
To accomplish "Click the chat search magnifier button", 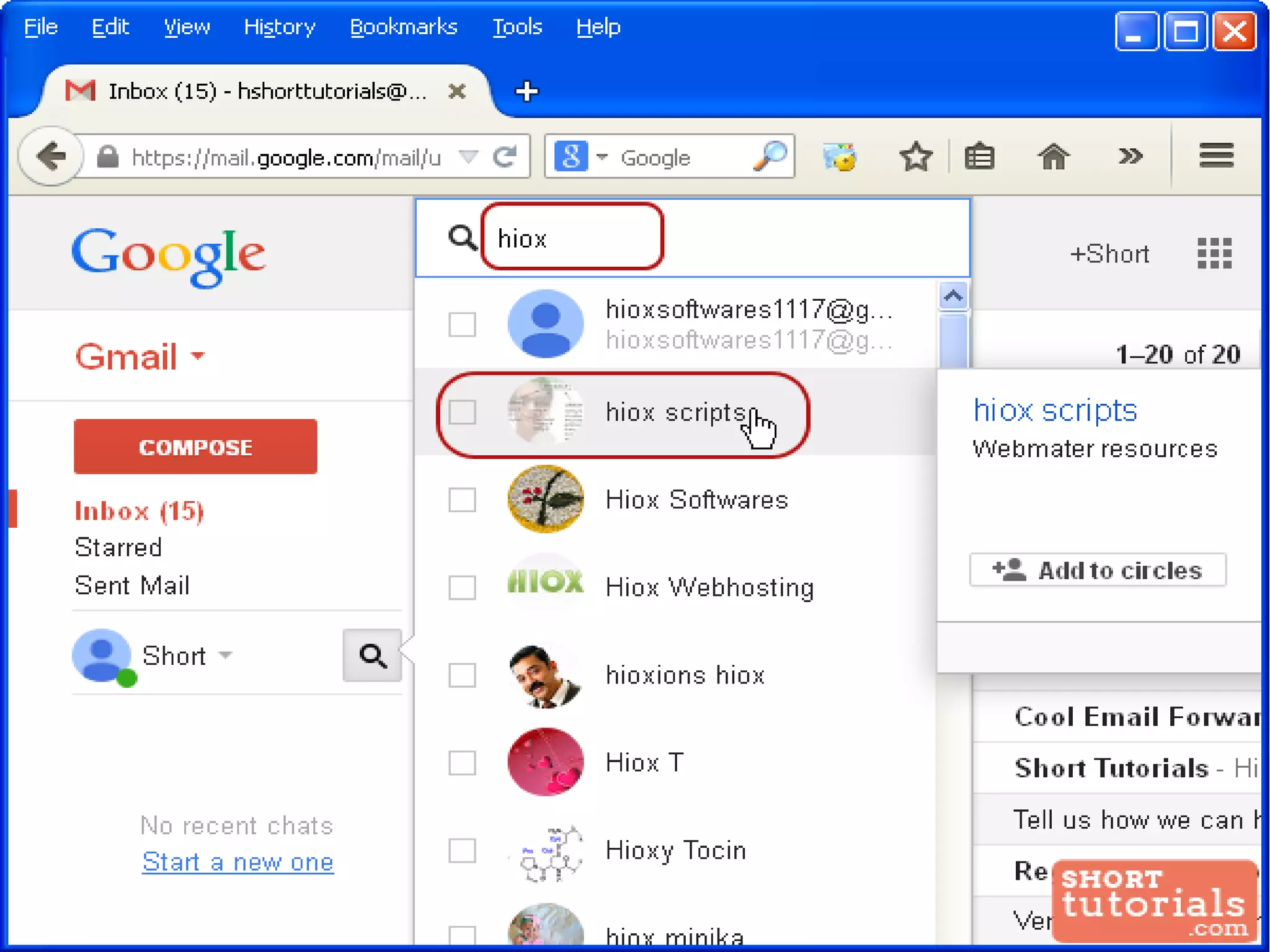I will coord(373,656).
